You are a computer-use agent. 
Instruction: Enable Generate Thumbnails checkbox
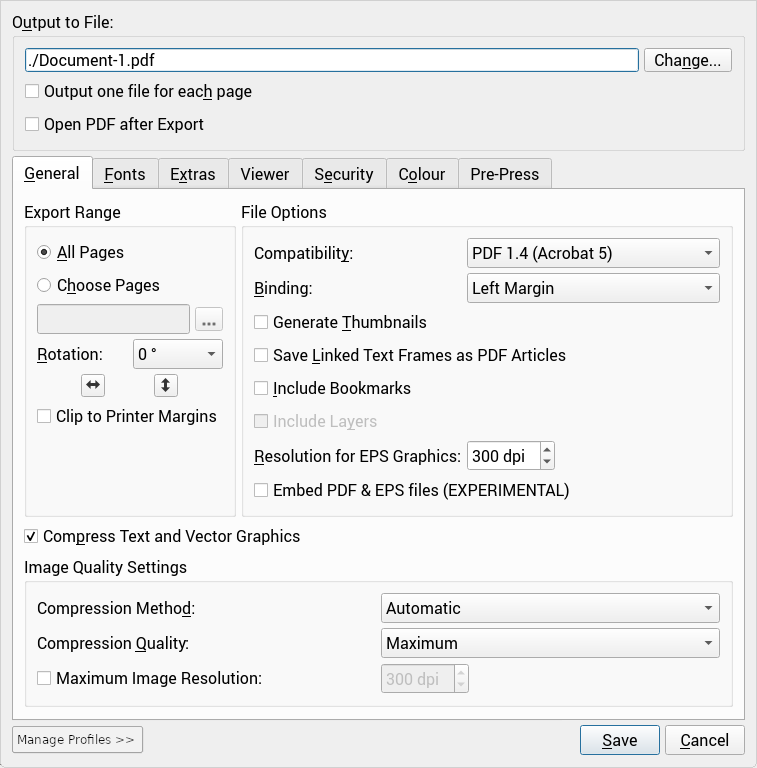pyautogui.click(x=262, y=322)
